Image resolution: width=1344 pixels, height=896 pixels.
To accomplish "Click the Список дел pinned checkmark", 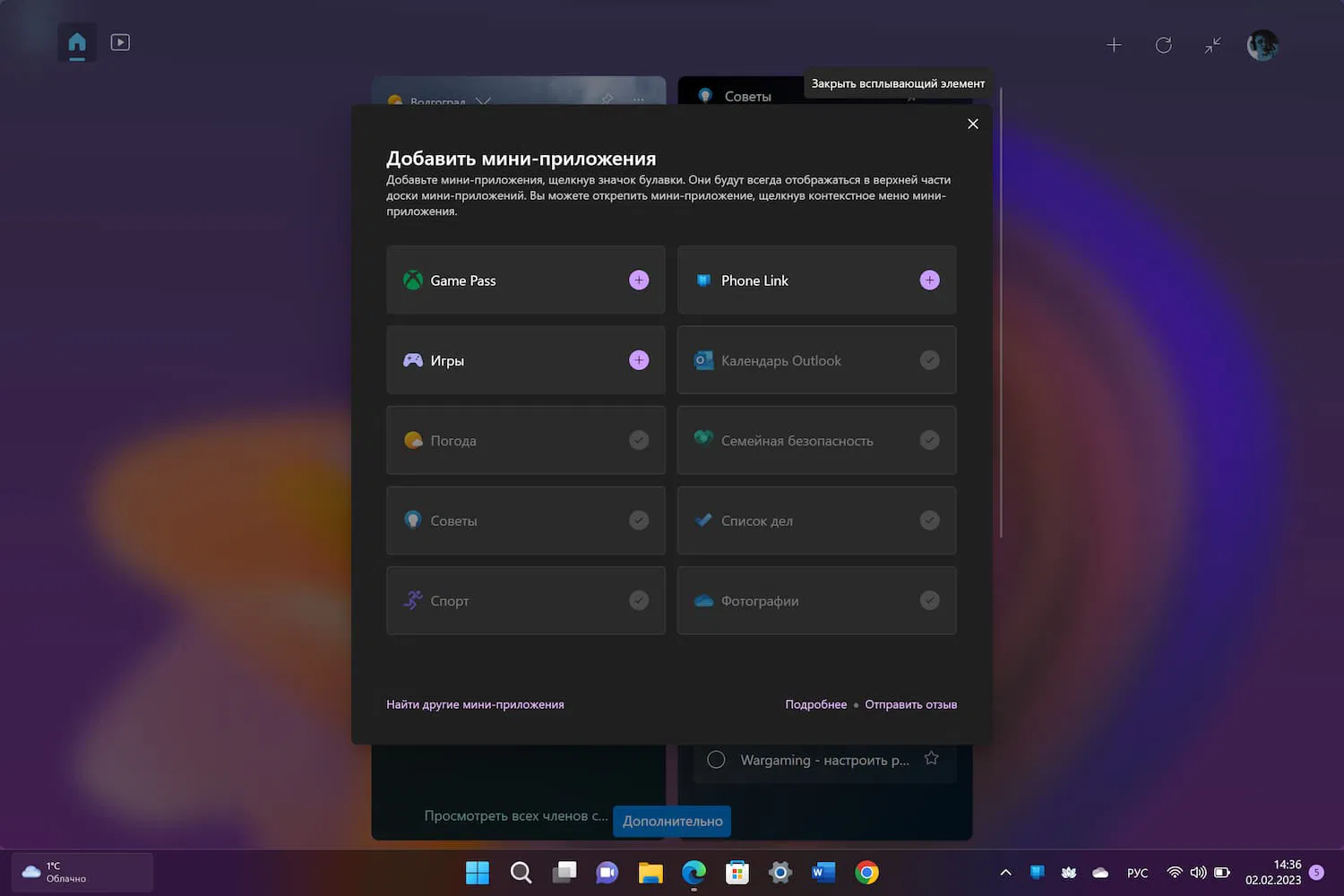I will click(x=930, y=521).
